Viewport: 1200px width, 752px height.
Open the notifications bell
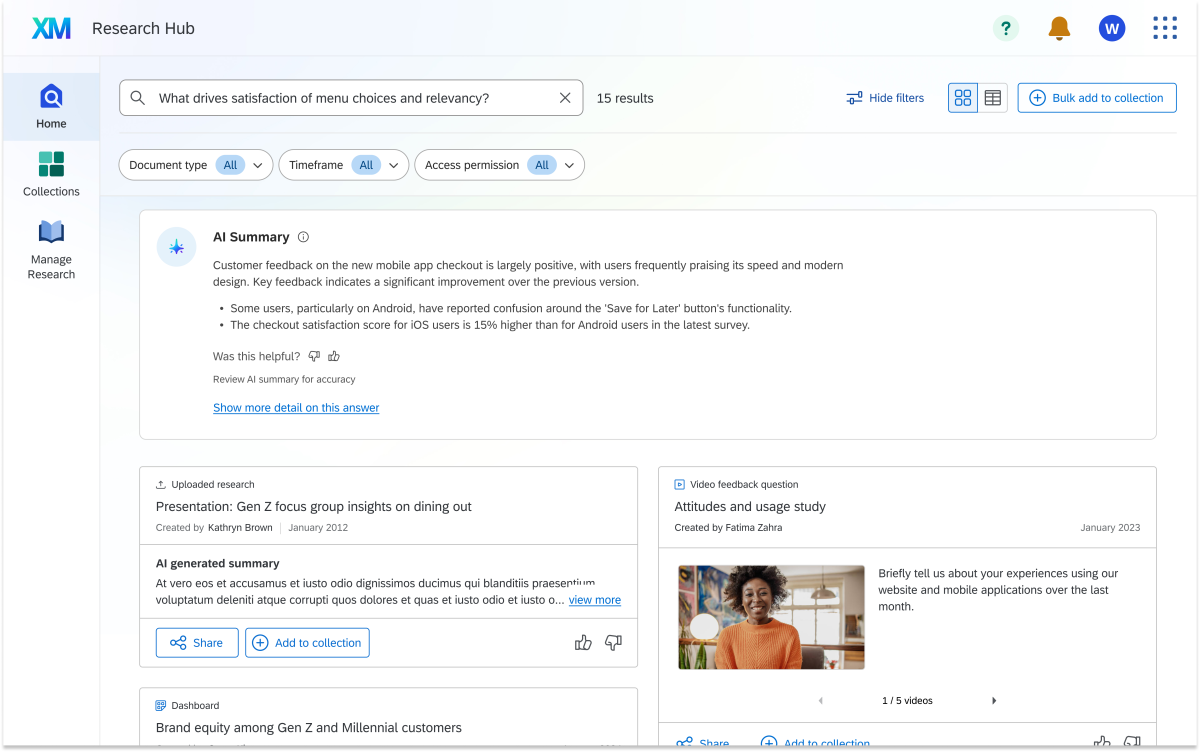tap(1059, 28)
